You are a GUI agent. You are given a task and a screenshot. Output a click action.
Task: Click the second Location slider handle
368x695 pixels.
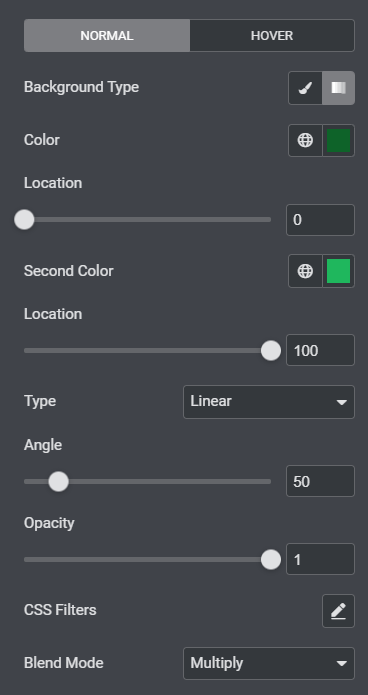click(271, 351)
